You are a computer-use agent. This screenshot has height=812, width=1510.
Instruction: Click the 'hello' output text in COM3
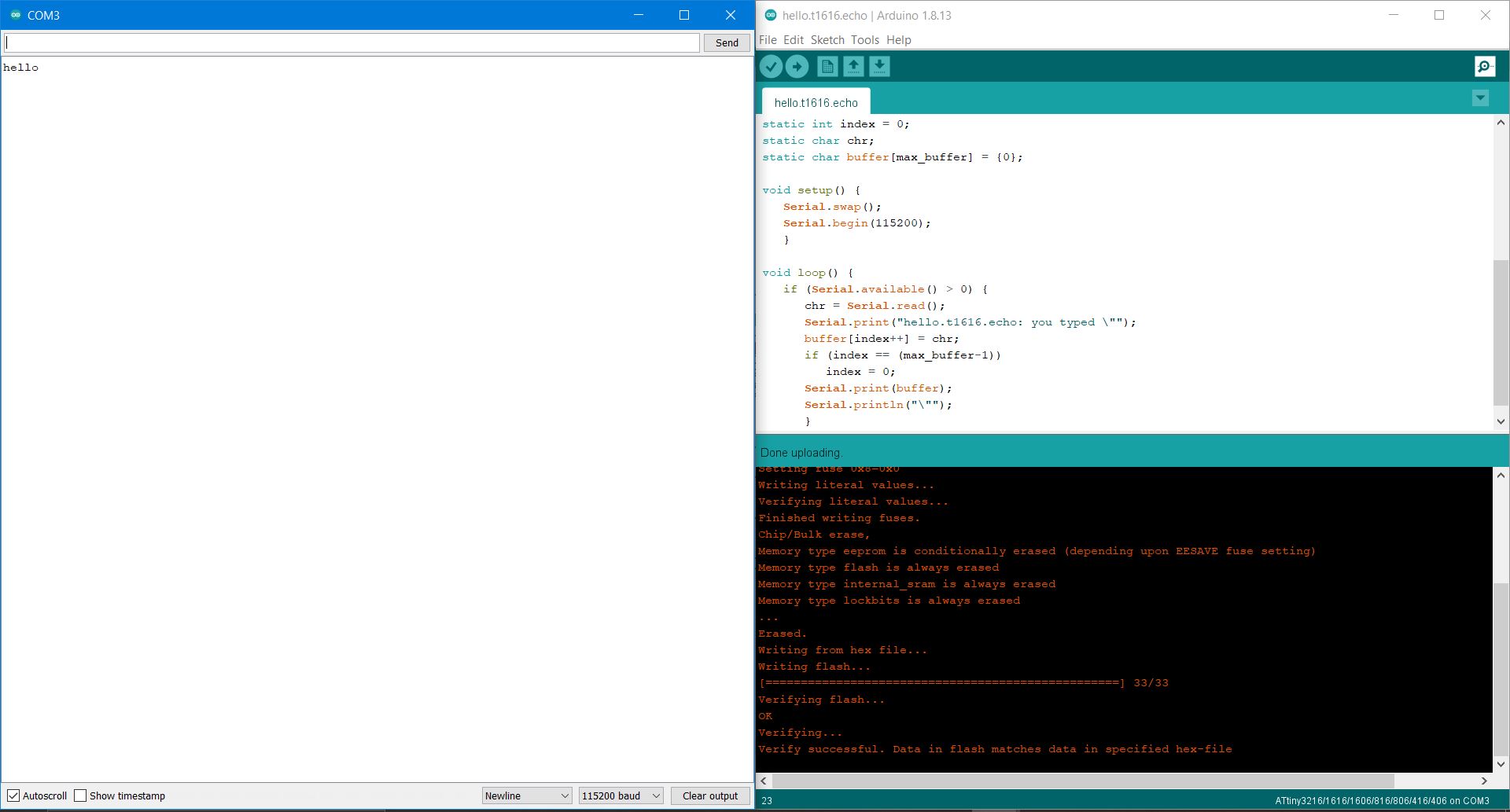pyautogui.click(x=20, y=68)
